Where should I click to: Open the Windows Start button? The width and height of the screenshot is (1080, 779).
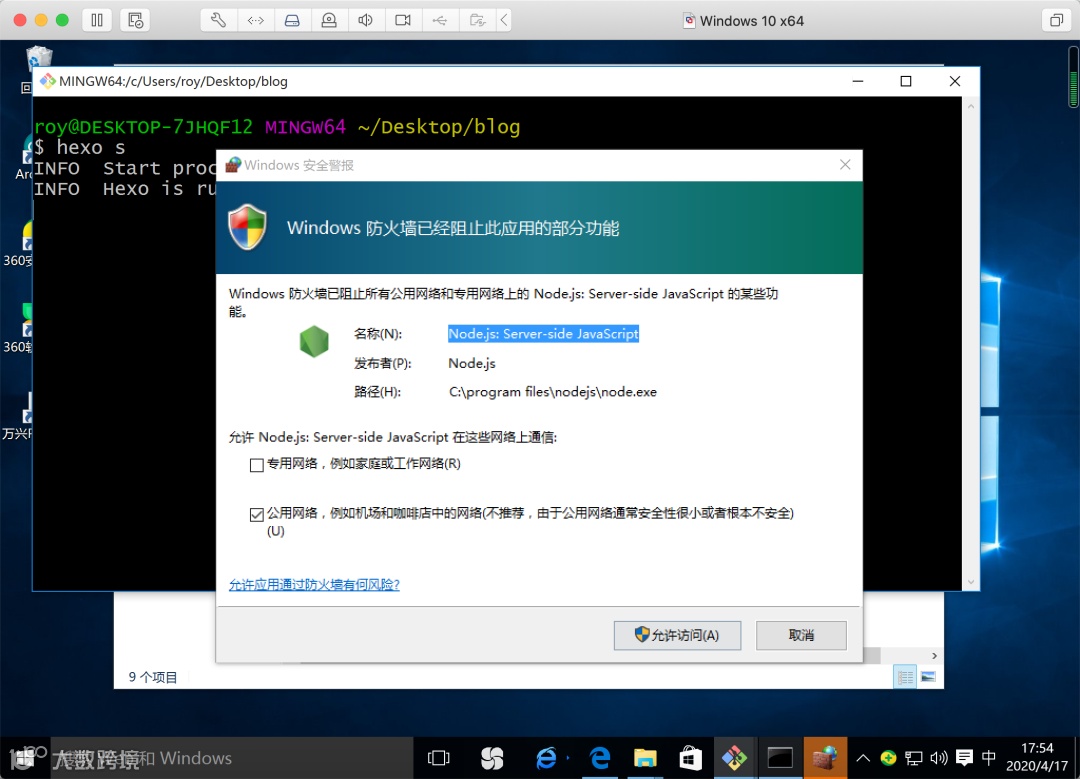(x=23, y=758)
